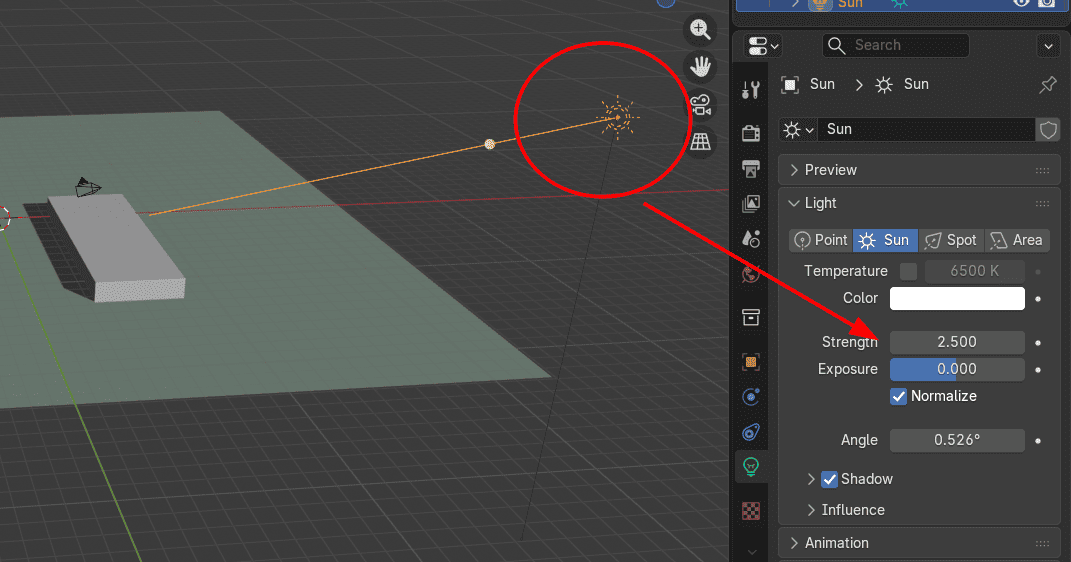Open the Scene properties tab
1071x562 pixels.
pyautogui.click(x=751, y=238)
